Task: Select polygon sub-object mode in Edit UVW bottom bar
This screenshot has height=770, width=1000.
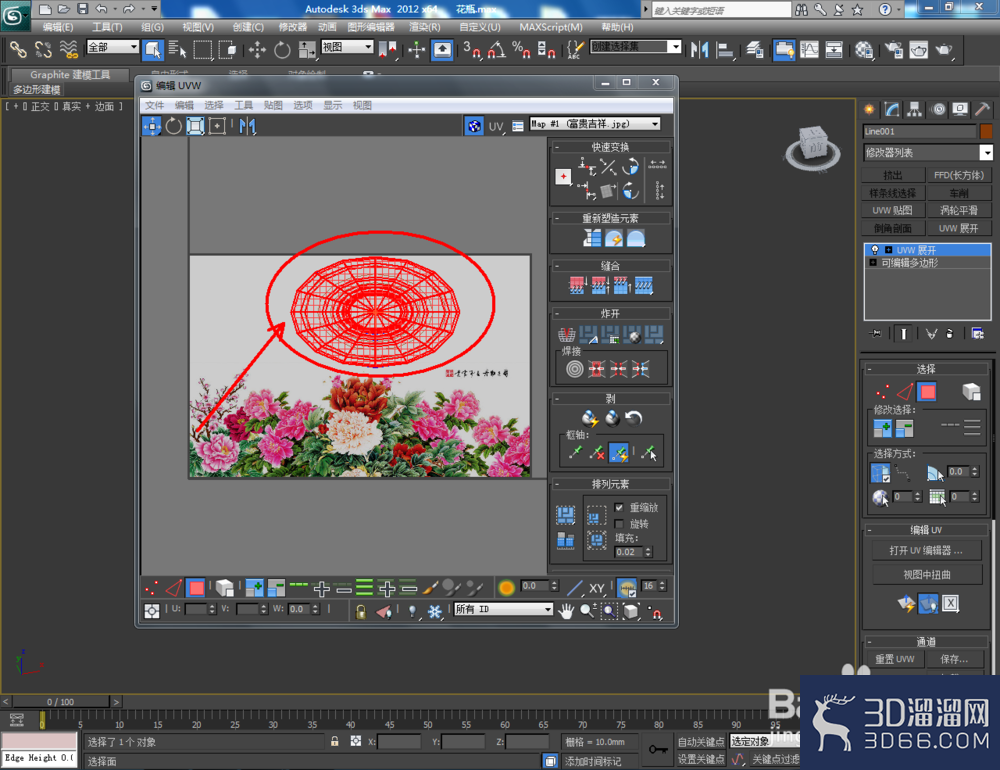Action: coord(196,588)
